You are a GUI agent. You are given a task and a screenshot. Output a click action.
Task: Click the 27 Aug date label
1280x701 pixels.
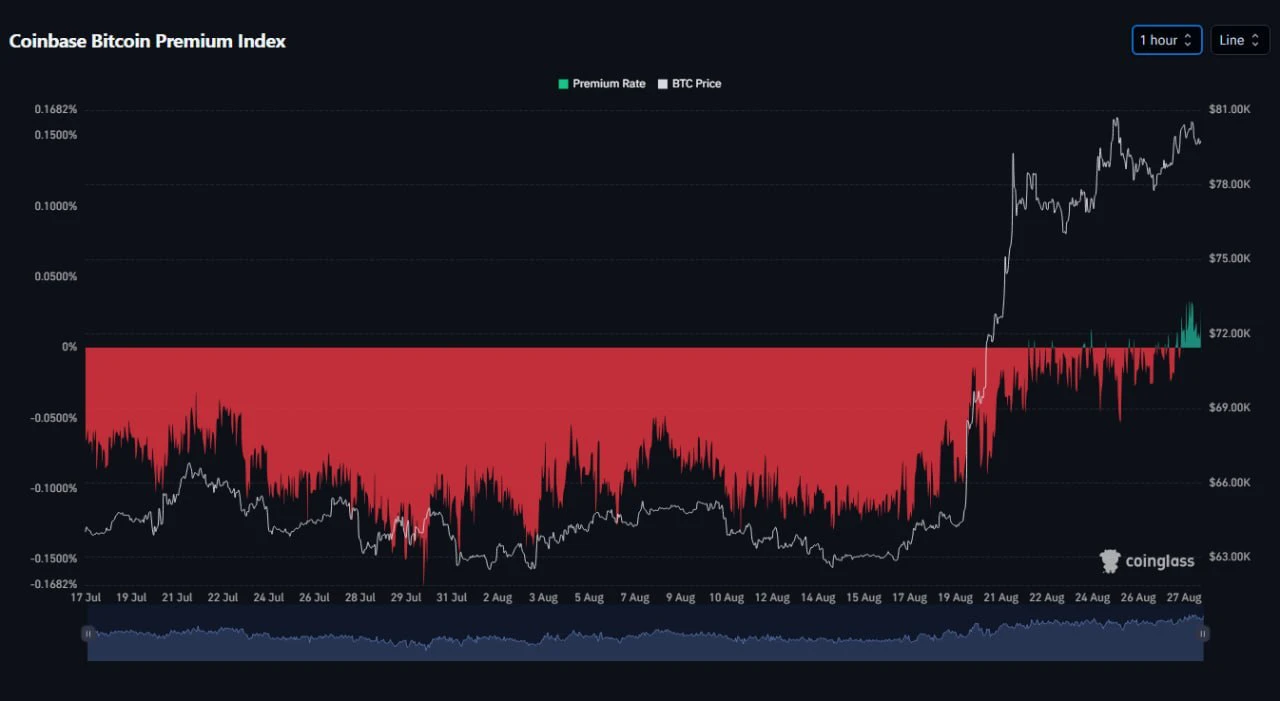point(1183,598)
